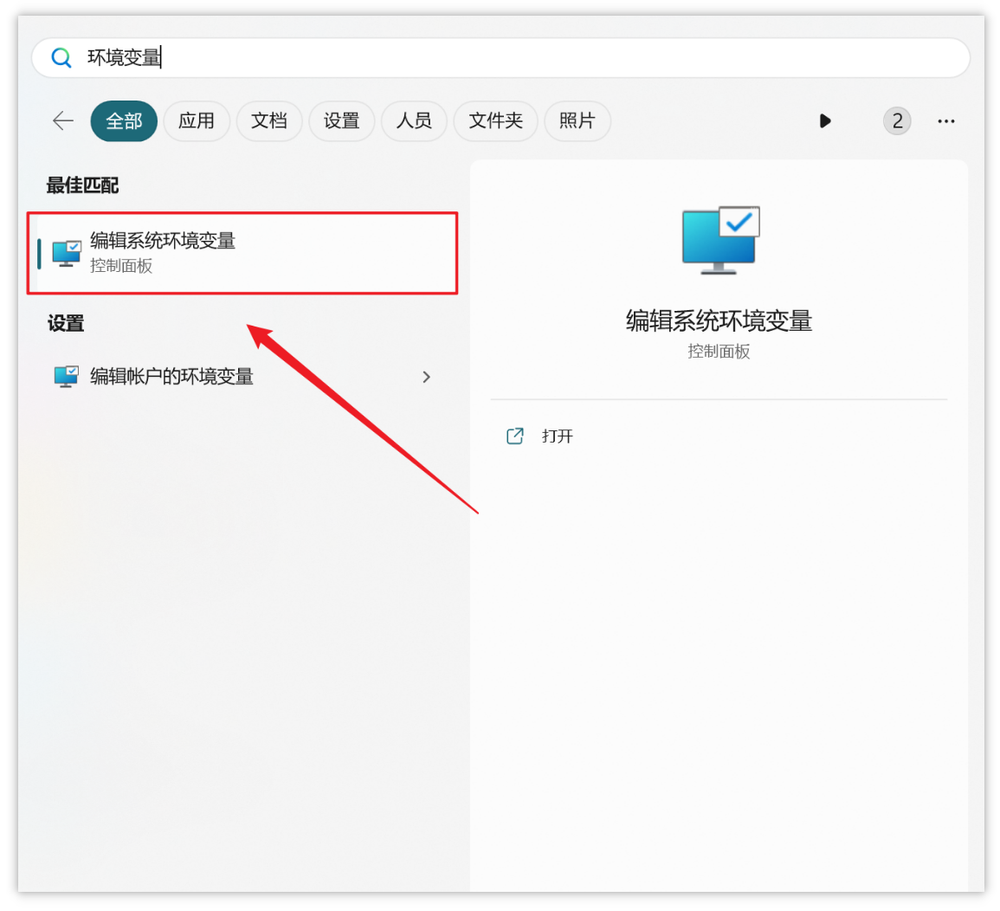Switch to the 文件夹 tab
The height and width of the screenshot is (911, 1000).
click(495, 120)
